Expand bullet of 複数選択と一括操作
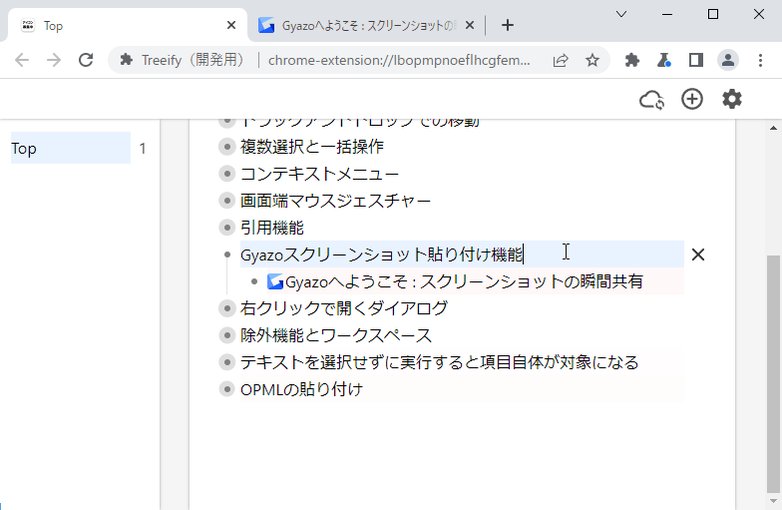Image resolution: width=782 pixels, height=510 pixels. point(227,147)
